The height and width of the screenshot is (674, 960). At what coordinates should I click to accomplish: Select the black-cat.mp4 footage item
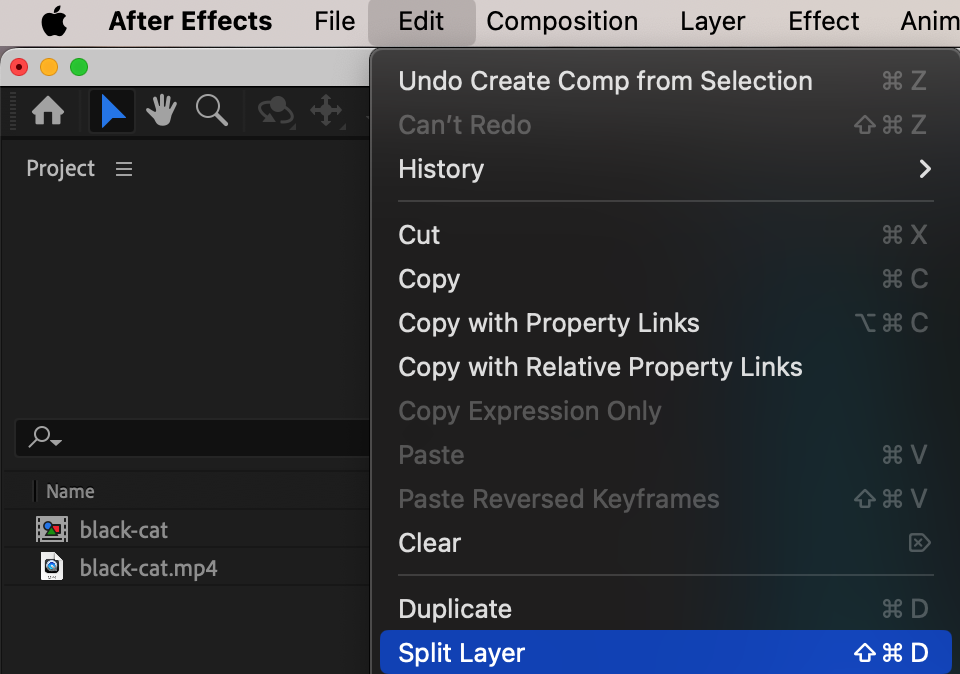coord(148,568)
